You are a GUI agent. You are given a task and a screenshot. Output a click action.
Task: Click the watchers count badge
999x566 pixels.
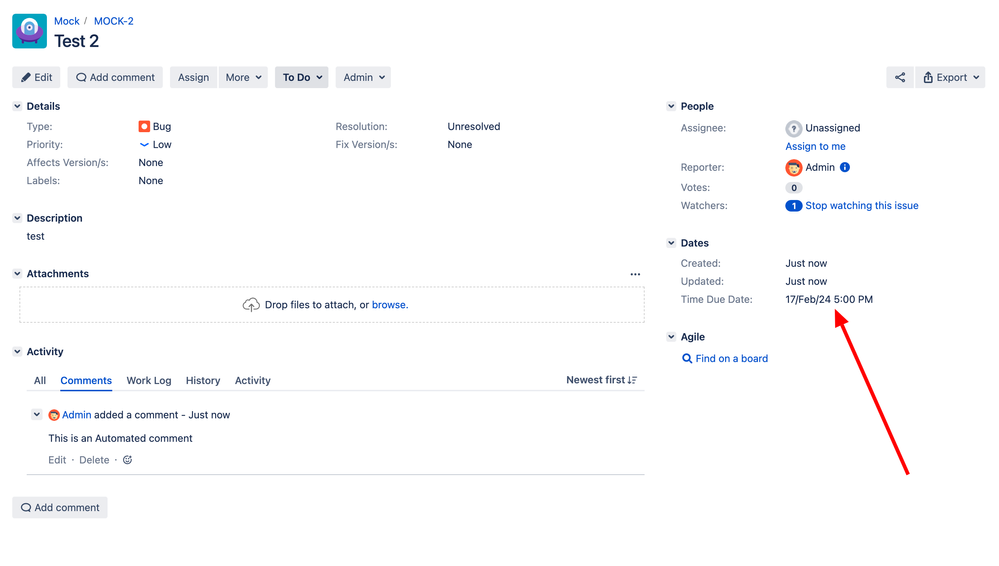pos(793,206)
